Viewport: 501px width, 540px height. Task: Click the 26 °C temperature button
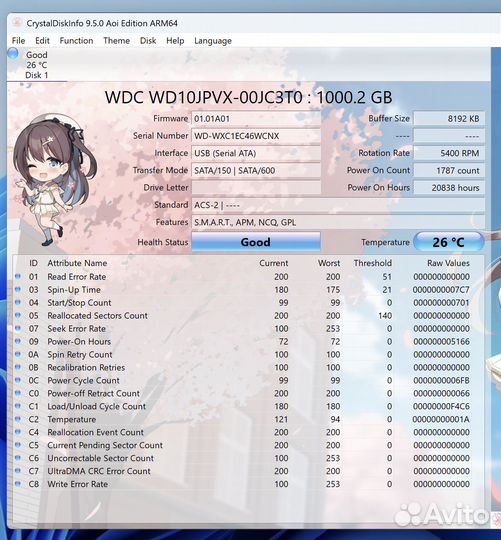[449, 242]
